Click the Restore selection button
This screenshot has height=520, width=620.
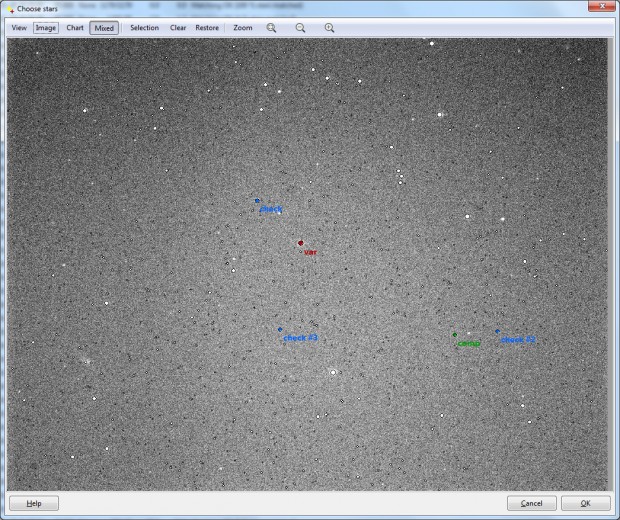[x=207, y=28]
